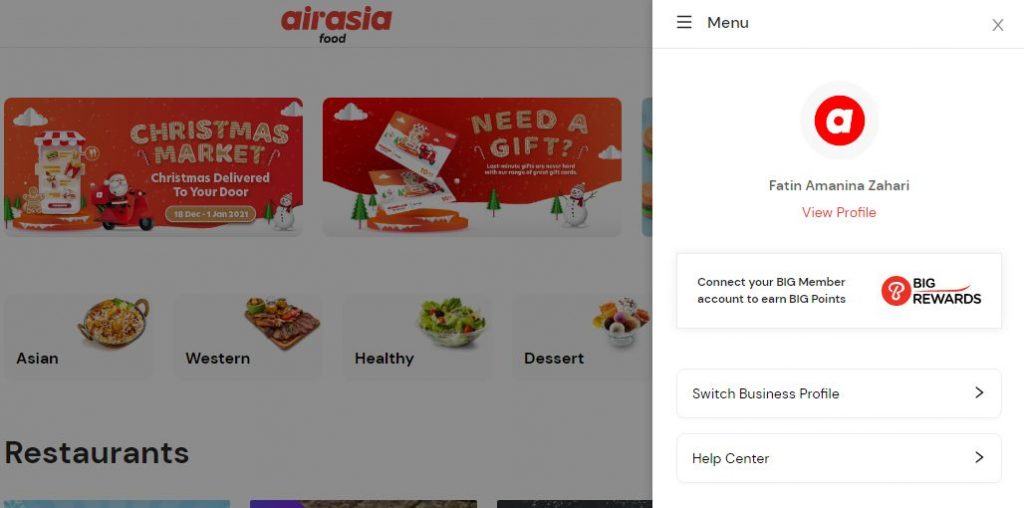Select the Switch Business Profile menu item
The image size is (1024, 508).
coord(839,393)
